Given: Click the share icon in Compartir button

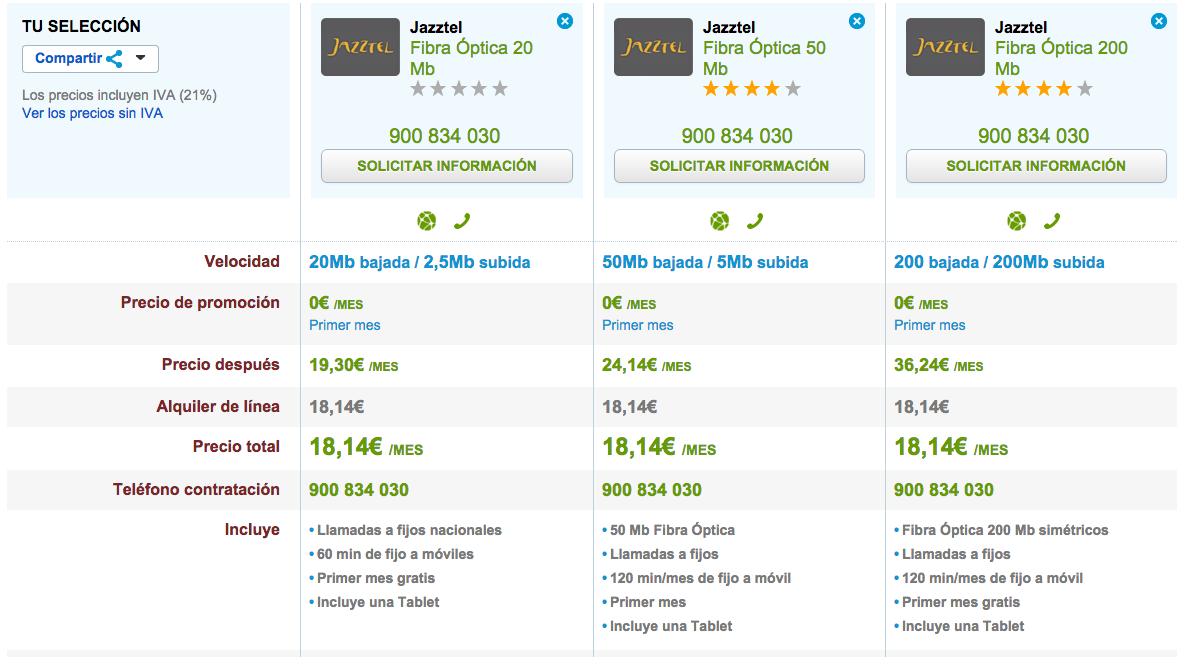Looking at the screenshot, I should click(115, 59).
